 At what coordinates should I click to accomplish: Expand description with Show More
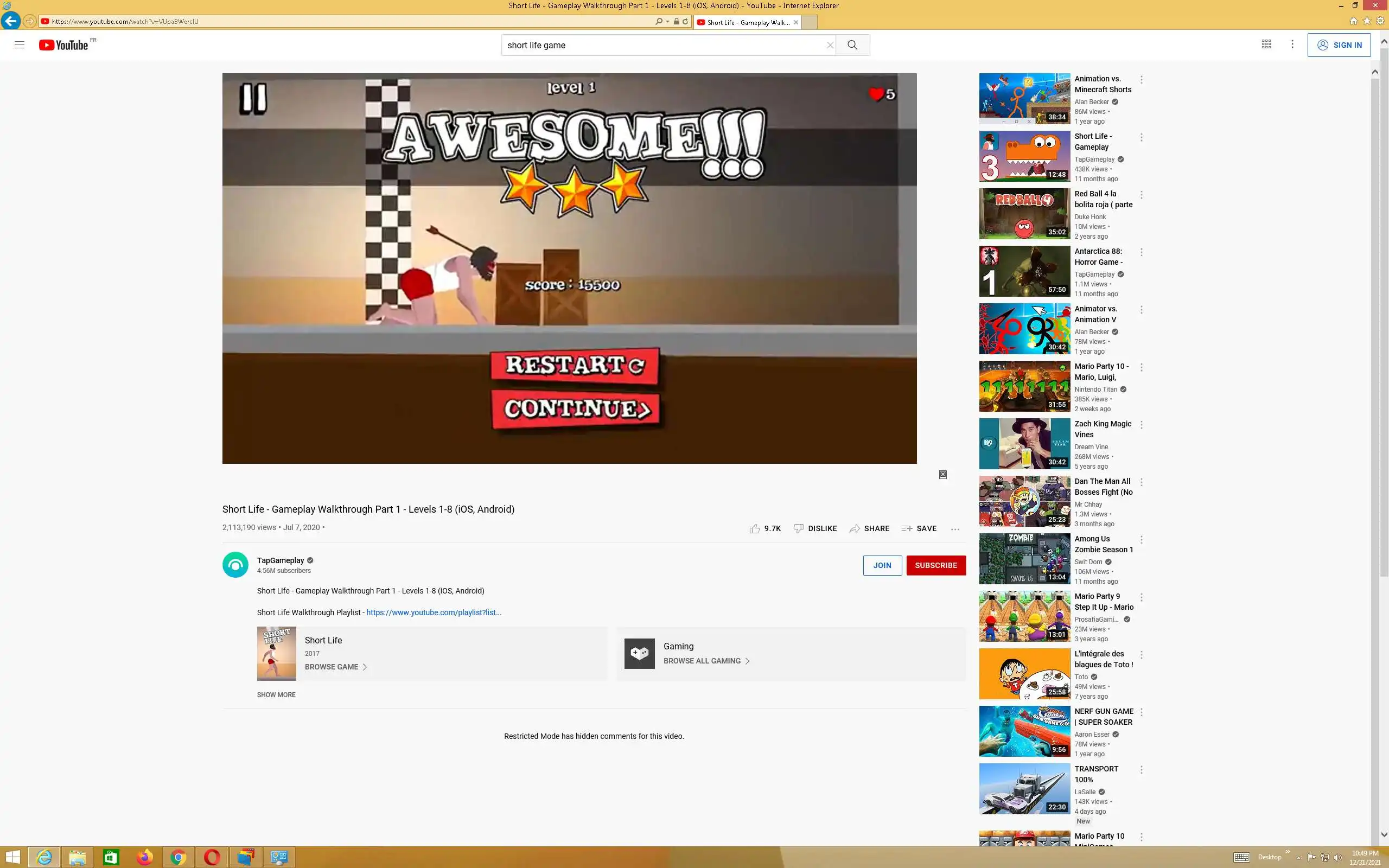tap(276, 694)
